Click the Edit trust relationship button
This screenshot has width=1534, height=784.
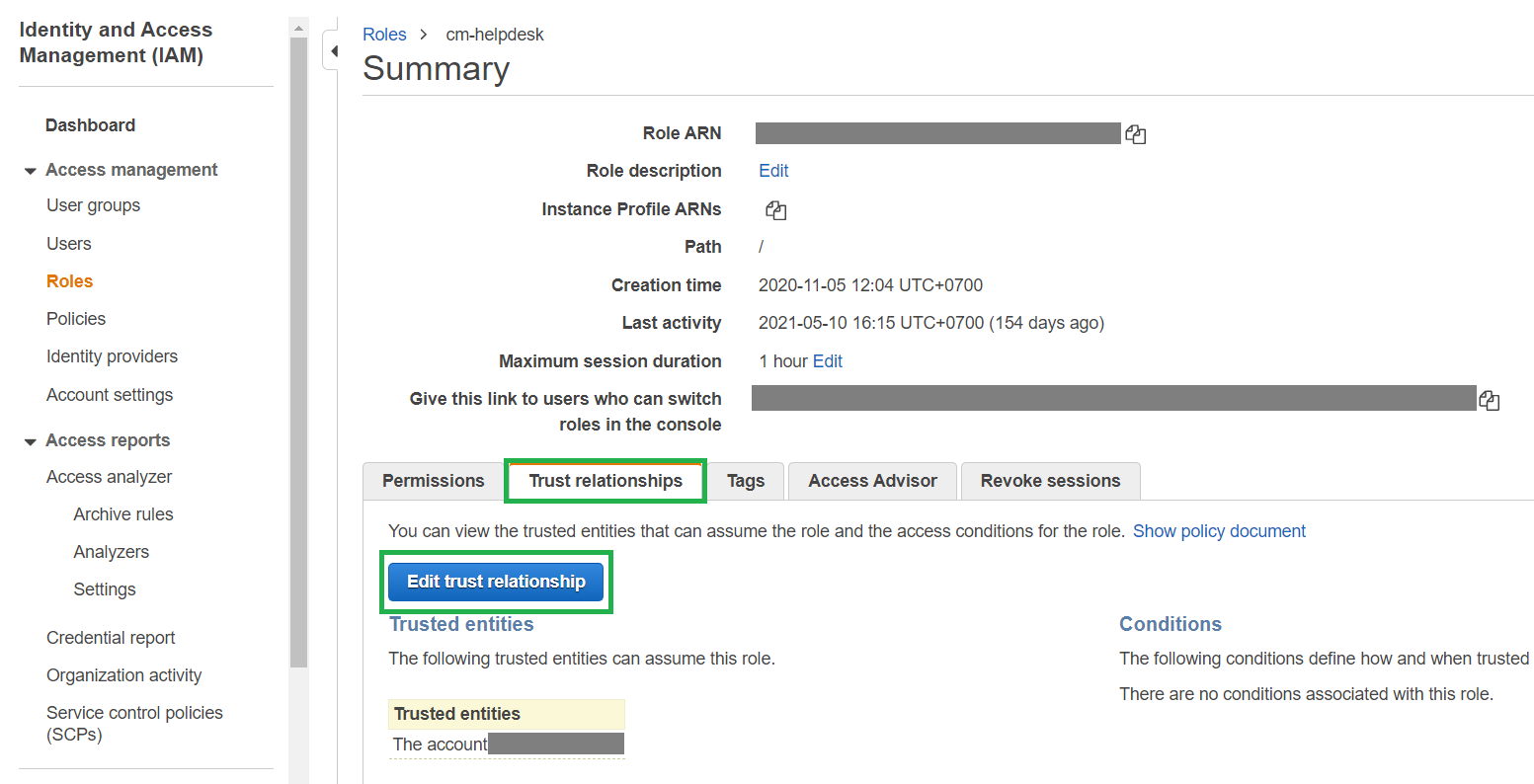click(495, 582)
